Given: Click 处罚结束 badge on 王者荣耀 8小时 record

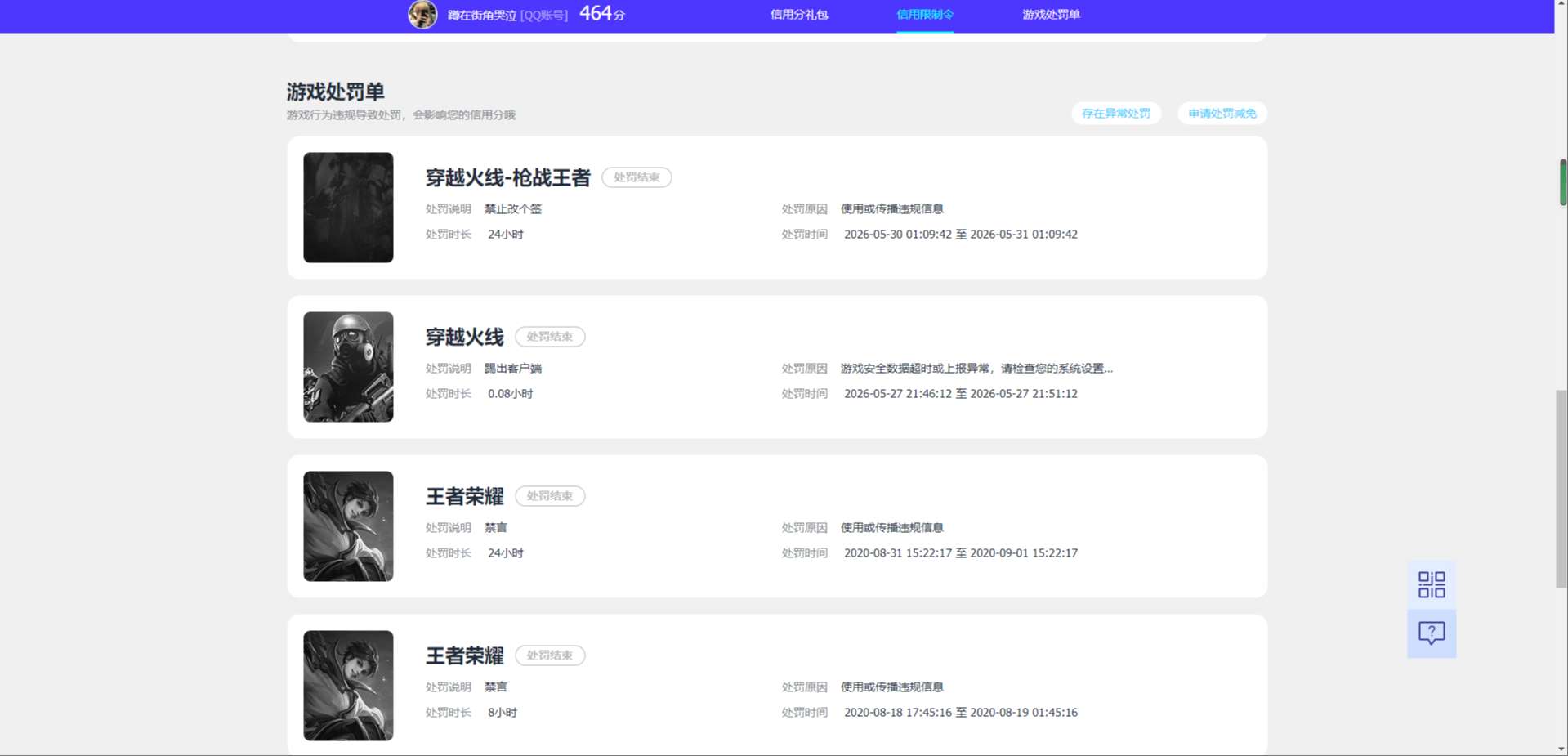Looking at the screenshot, I should 550,655.
